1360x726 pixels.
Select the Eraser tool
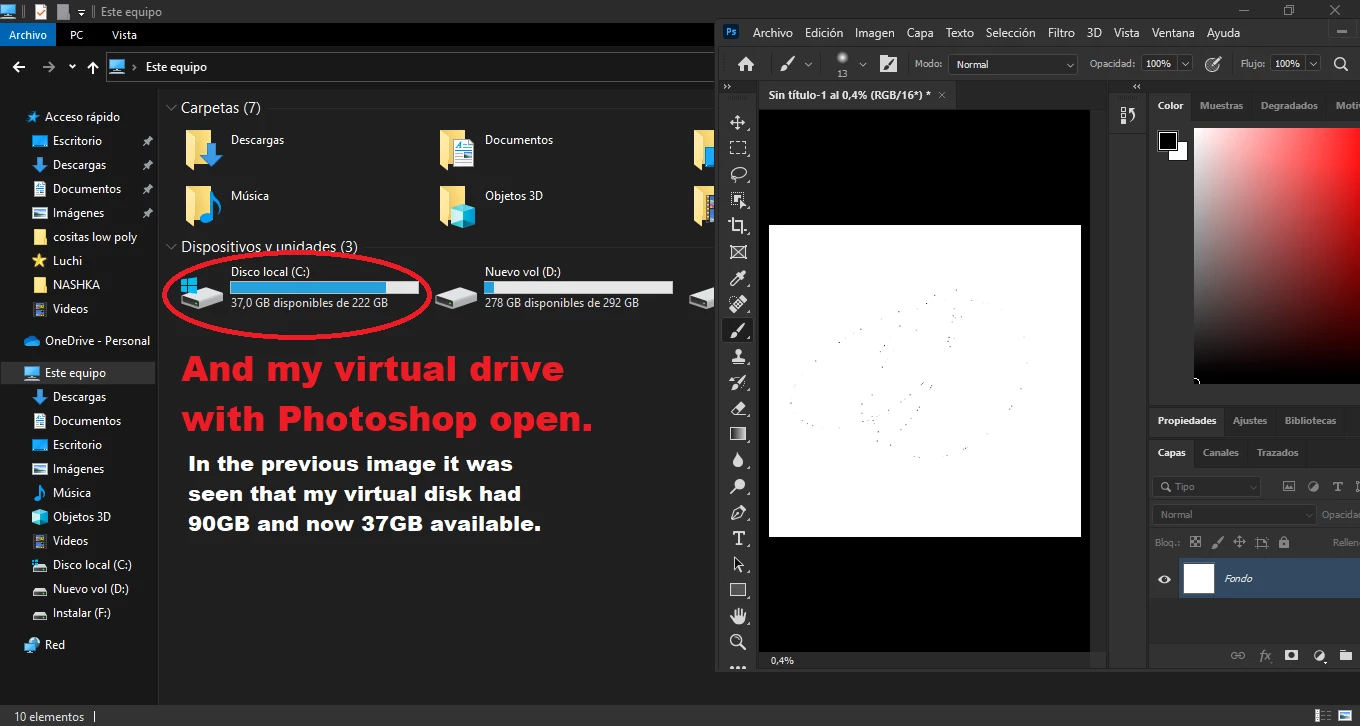(x=738, y=408)
